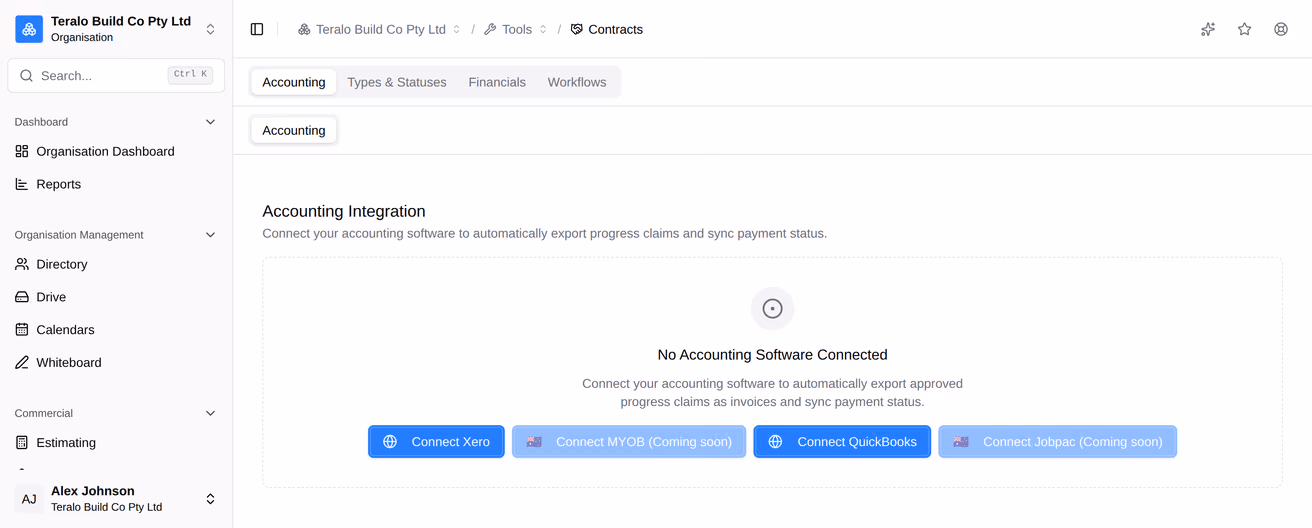The image size is (1312, 528).
Task: Collapse the Commercial sidebar section
Action: tap(210, 413)
